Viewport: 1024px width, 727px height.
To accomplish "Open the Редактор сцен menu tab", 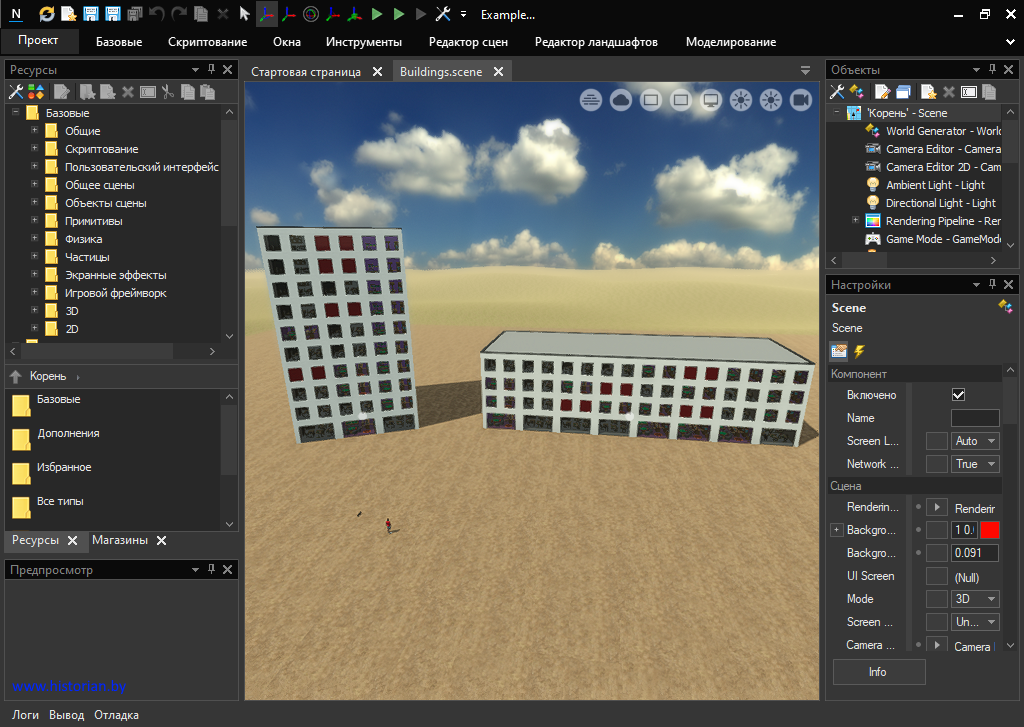I will click(x=468, y=42).
